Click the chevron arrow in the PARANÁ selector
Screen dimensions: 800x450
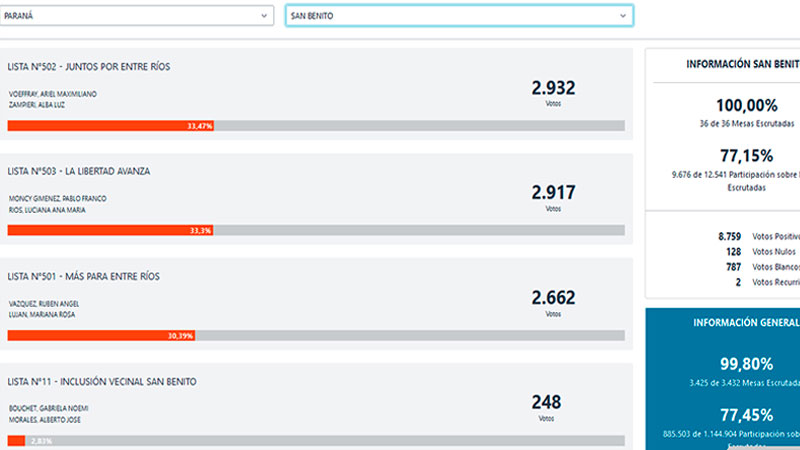coord(265,16)
